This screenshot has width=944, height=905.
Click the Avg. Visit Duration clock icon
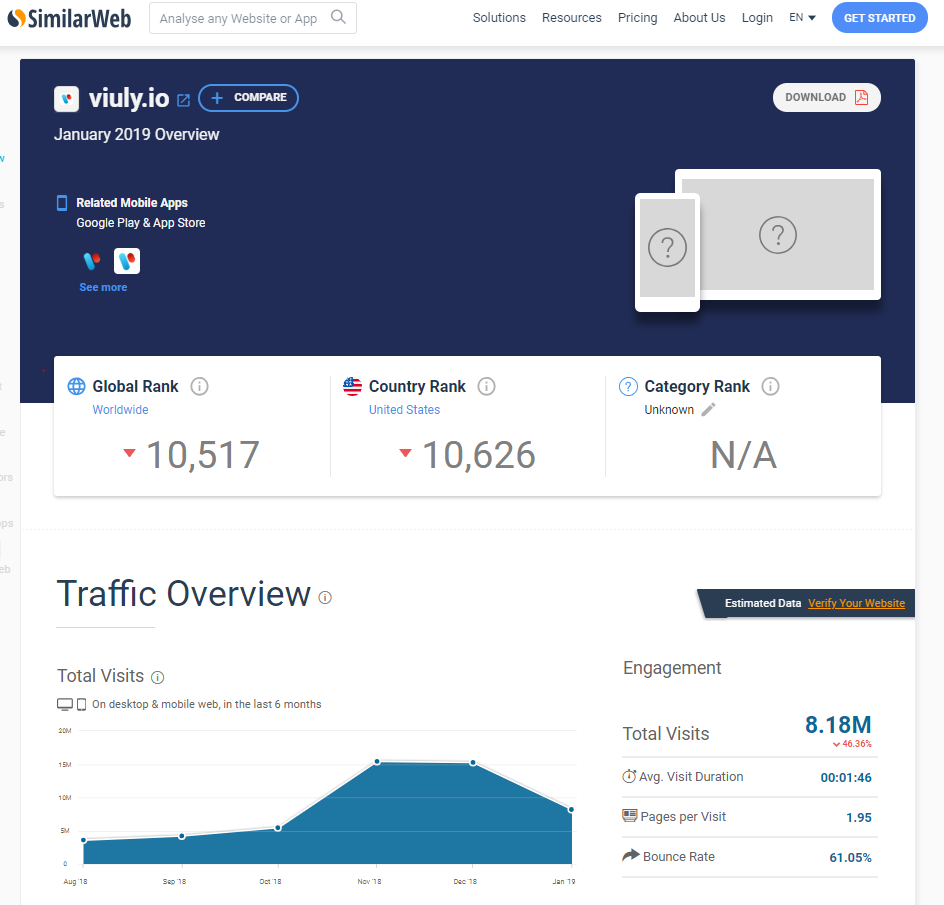[x=629, y=776]
